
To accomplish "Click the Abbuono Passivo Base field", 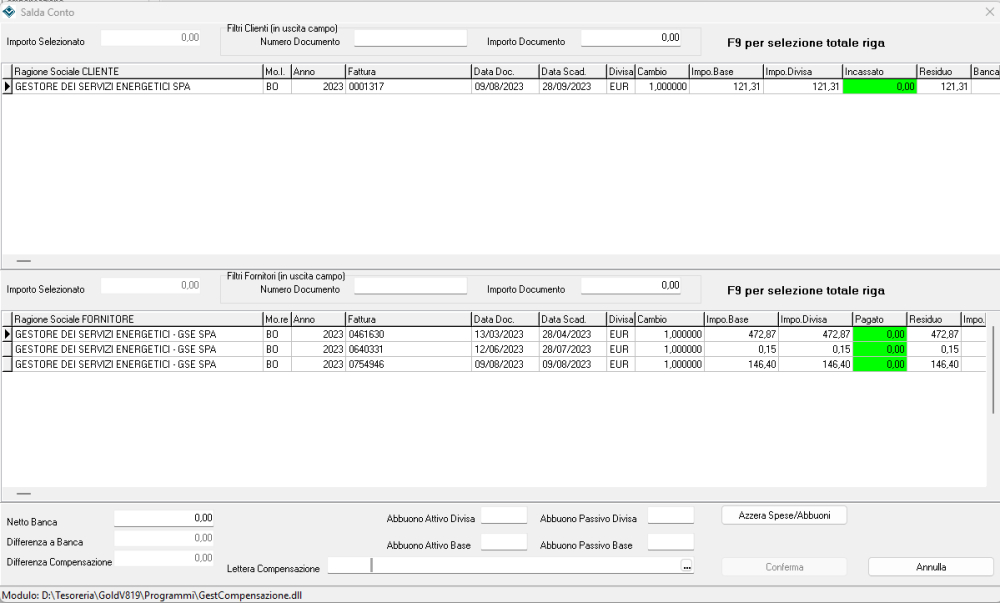I will (x=670, y=542).
